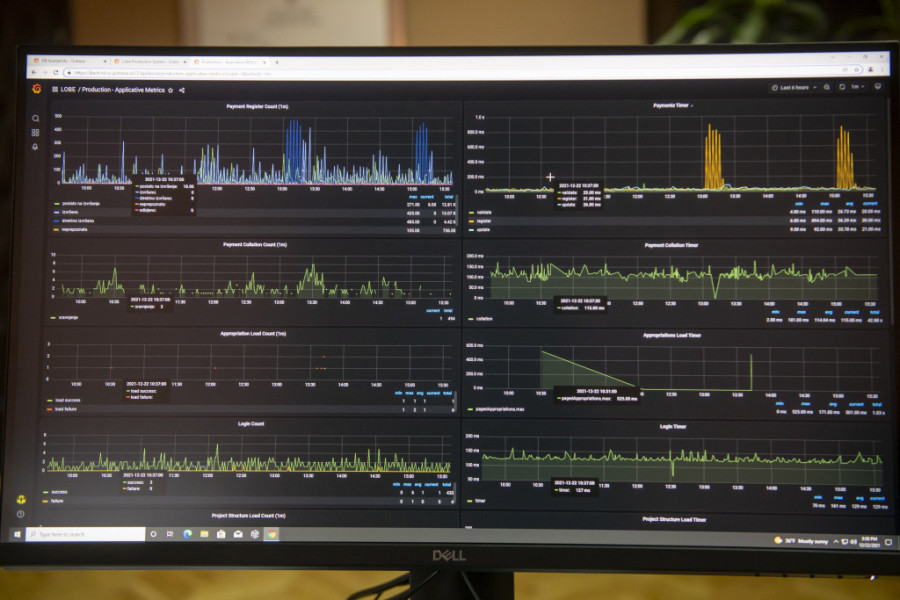Open the Dashboards icon in sidebar

point(36,132)
